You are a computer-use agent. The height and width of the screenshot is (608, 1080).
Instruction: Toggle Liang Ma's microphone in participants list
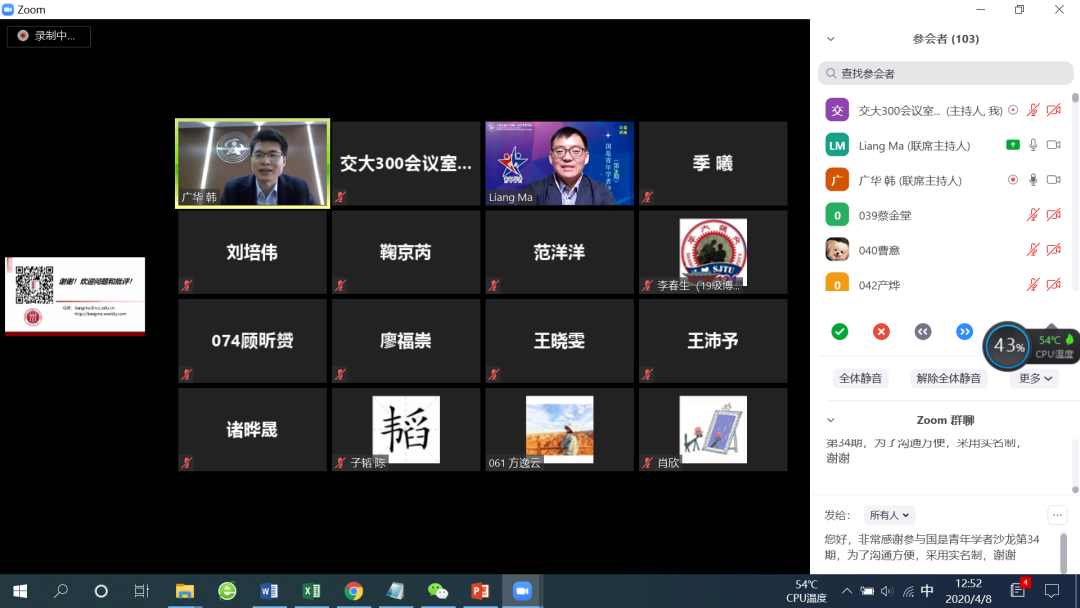[x=1034, y=145]
